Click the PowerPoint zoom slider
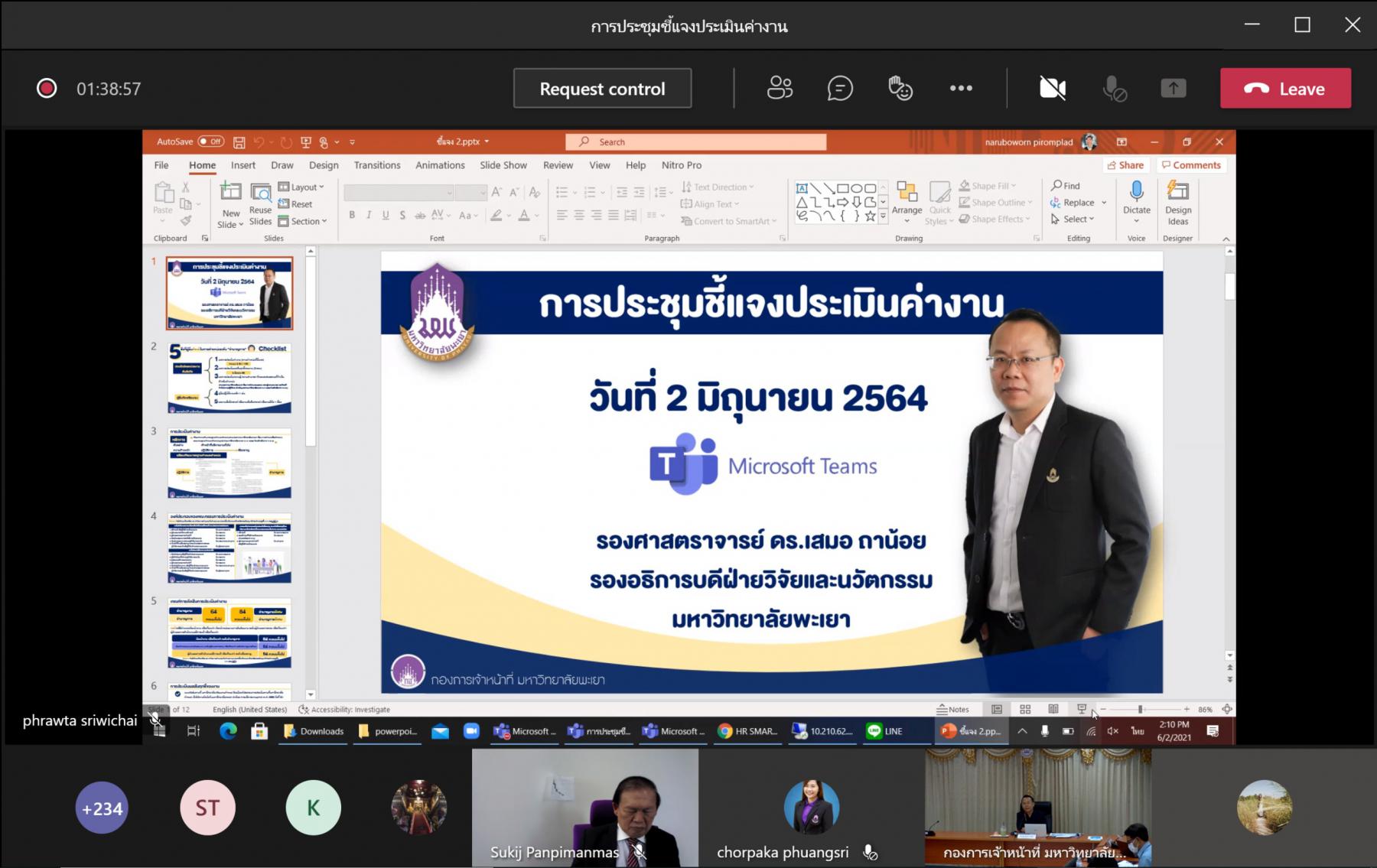Image resolution: width=1377 pixels, height=868 pixels. (x=1144, y=710)
